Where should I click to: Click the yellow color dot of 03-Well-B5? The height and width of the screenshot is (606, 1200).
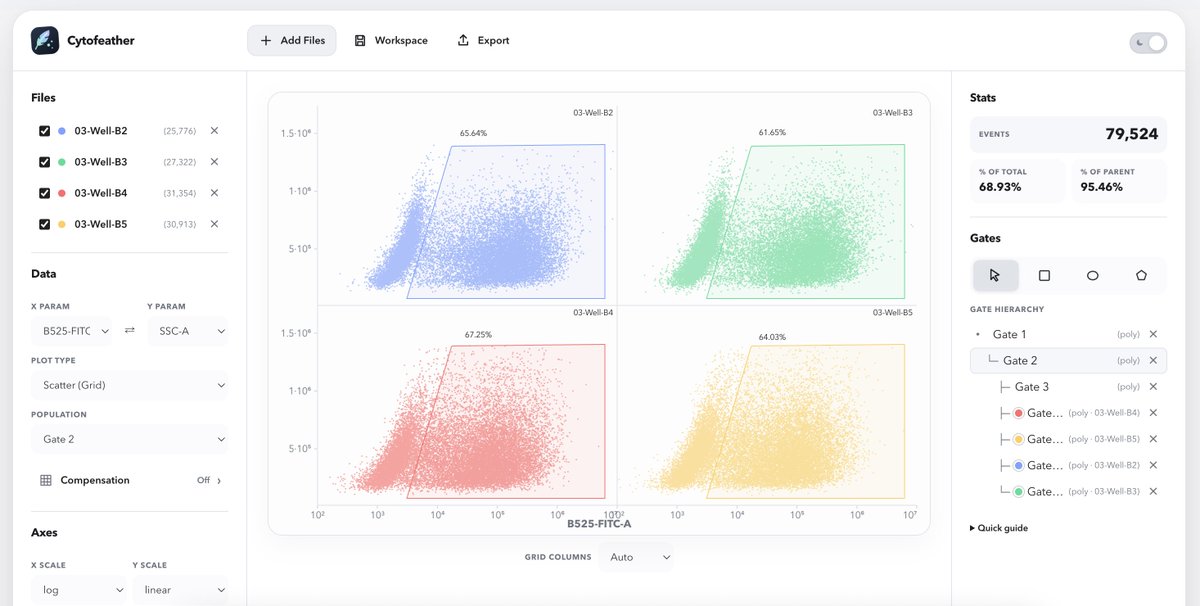62,224
